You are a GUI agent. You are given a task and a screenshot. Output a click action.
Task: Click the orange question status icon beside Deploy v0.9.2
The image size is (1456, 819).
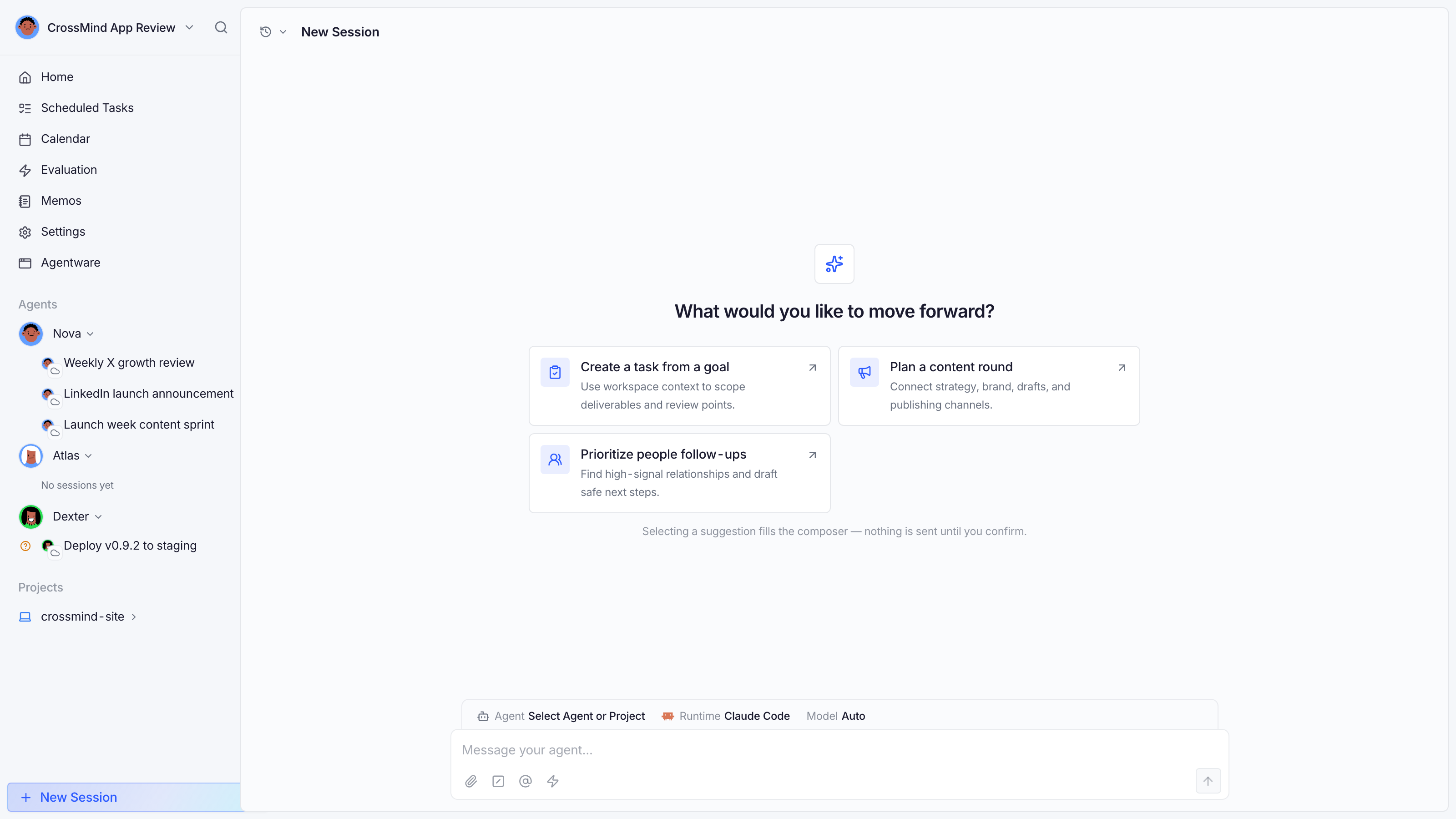[x=25, y=546]
